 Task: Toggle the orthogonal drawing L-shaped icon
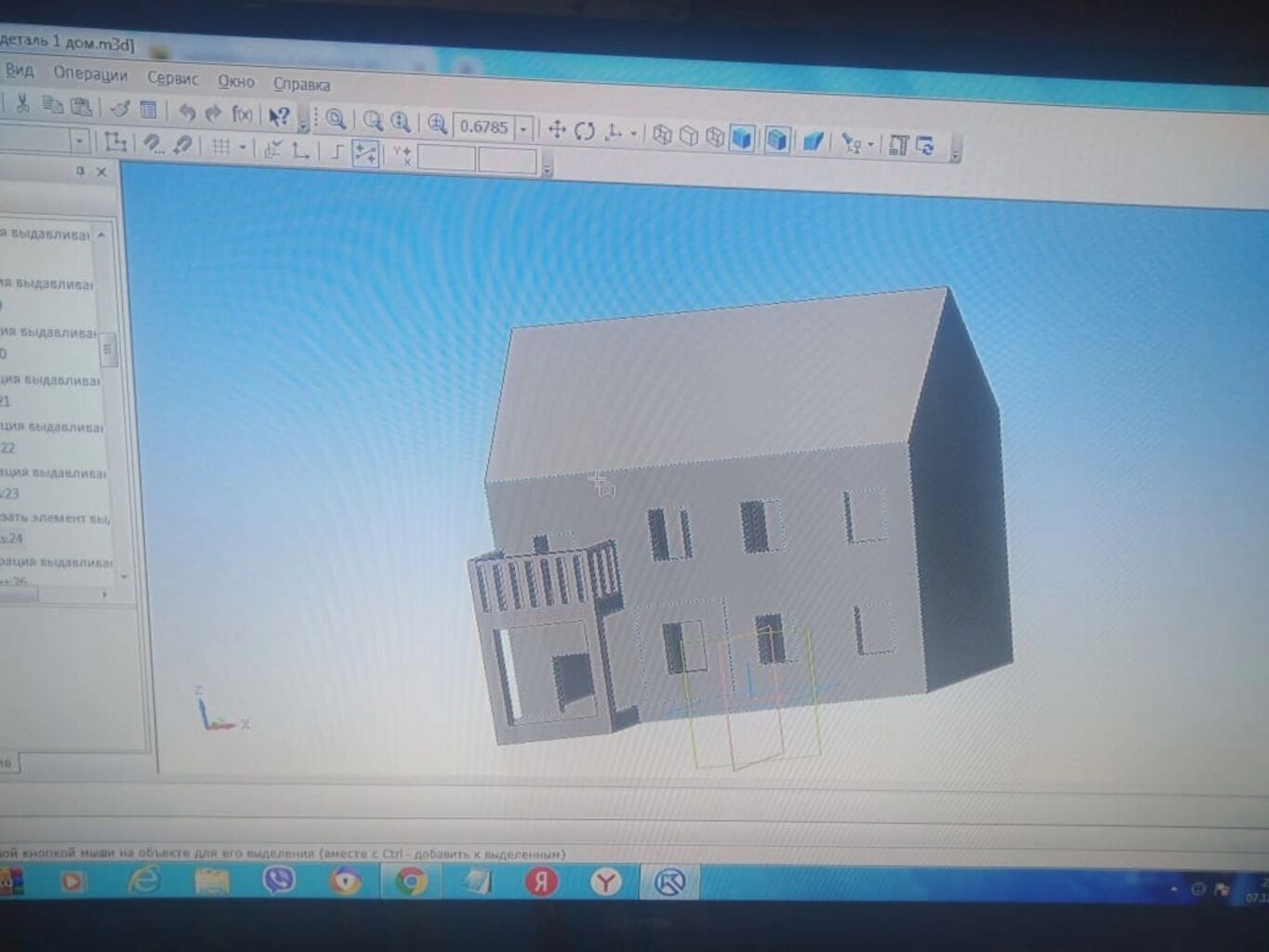[299, 150]
